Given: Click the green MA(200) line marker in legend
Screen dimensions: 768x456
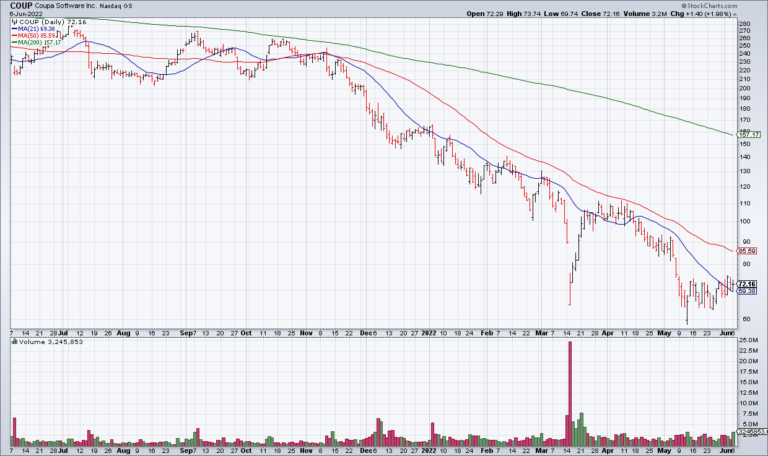Looking at the screenshot, I should tap(15, 43).
